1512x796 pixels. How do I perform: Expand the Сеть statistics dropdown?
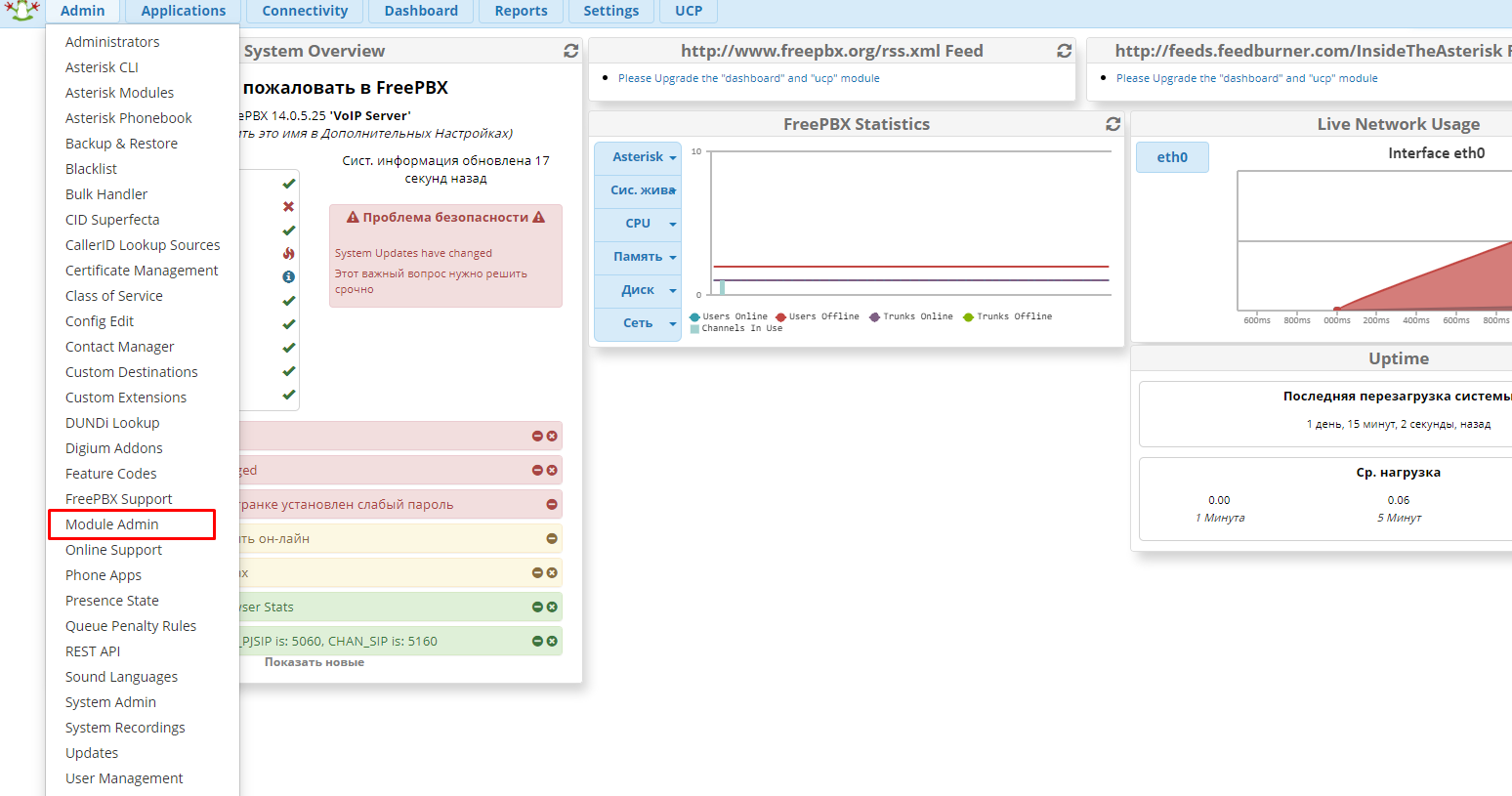tap(638, 323)
